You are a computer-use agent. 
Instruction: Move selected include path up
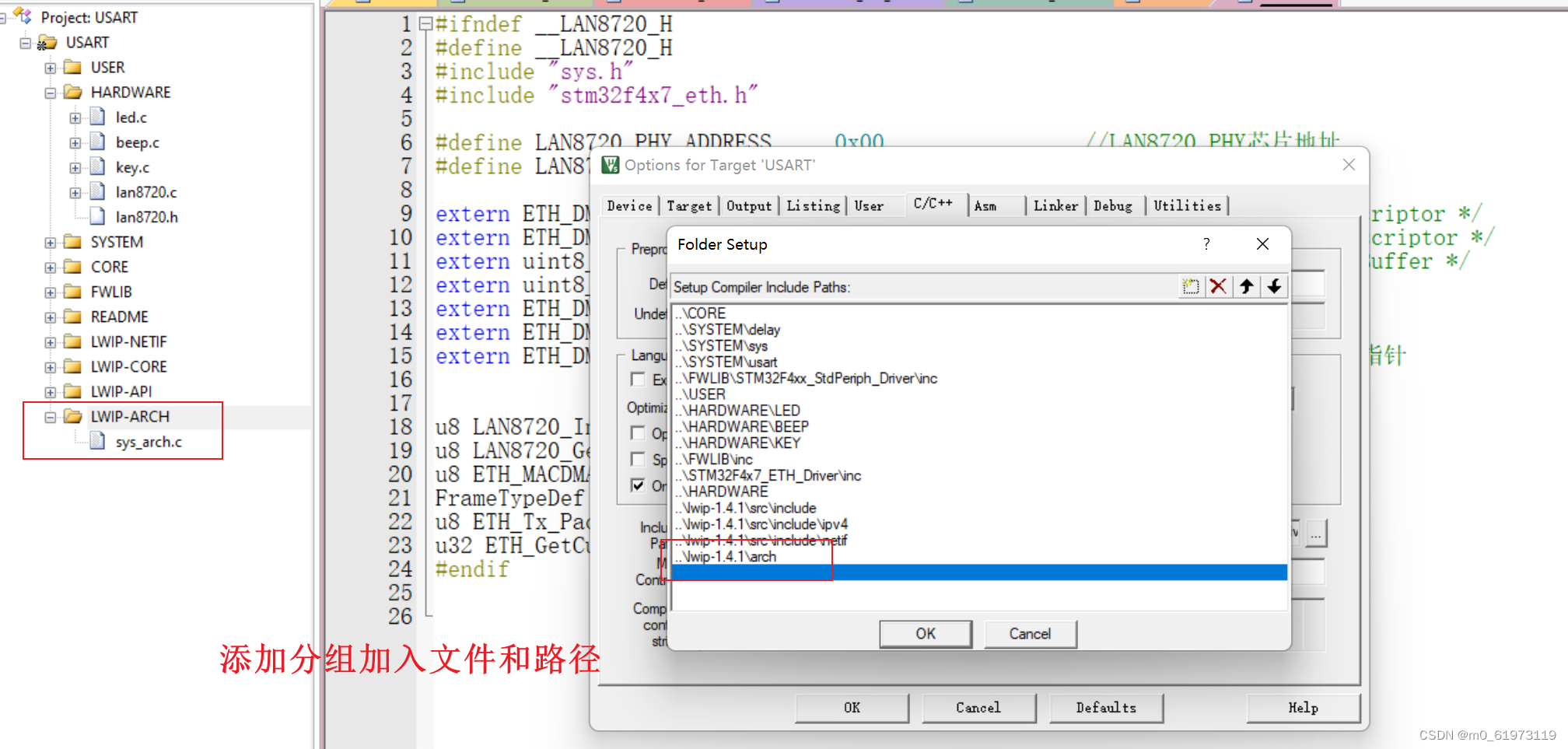1247,286
